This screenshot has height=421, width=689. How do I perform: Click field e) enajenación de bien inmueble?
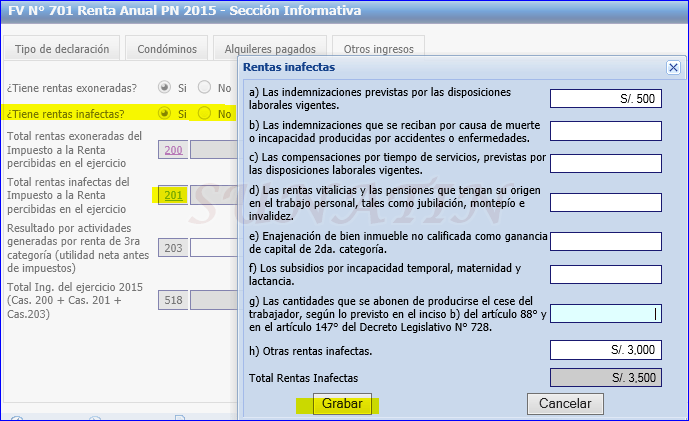[x=606, y=242]
